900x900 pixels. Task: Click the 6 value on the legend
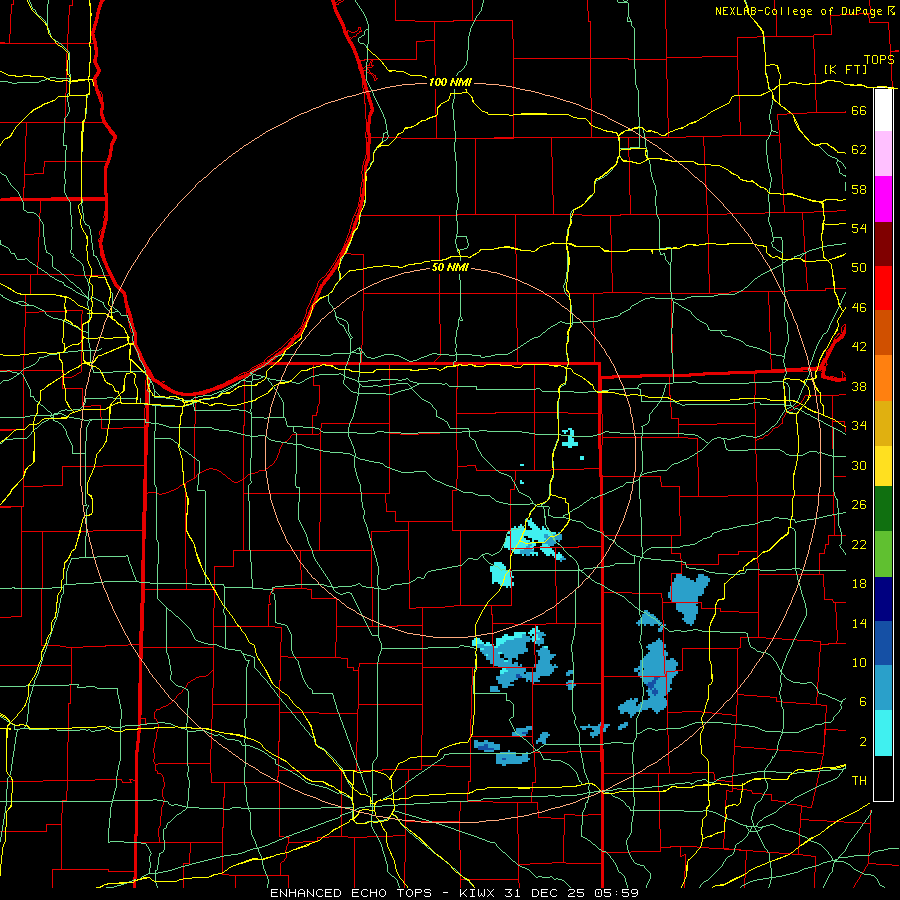[x=862, y=702]
